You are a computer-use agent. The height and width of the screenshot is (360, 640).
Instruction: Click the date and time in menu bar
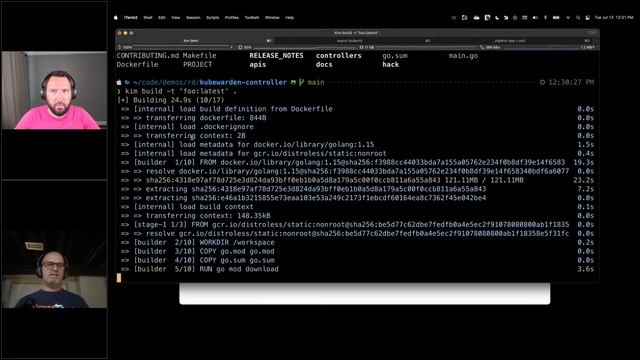[x=614, y=18]
